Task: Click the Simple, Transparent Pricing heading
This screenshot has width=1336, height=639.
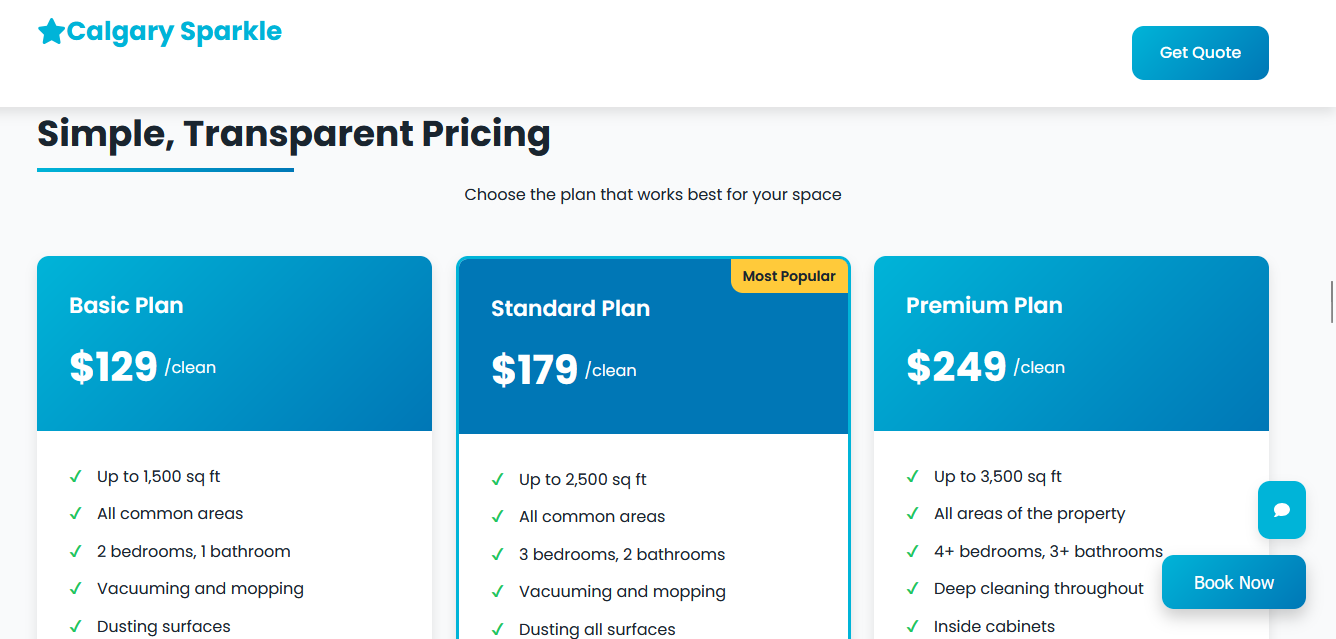Action: 294,133
